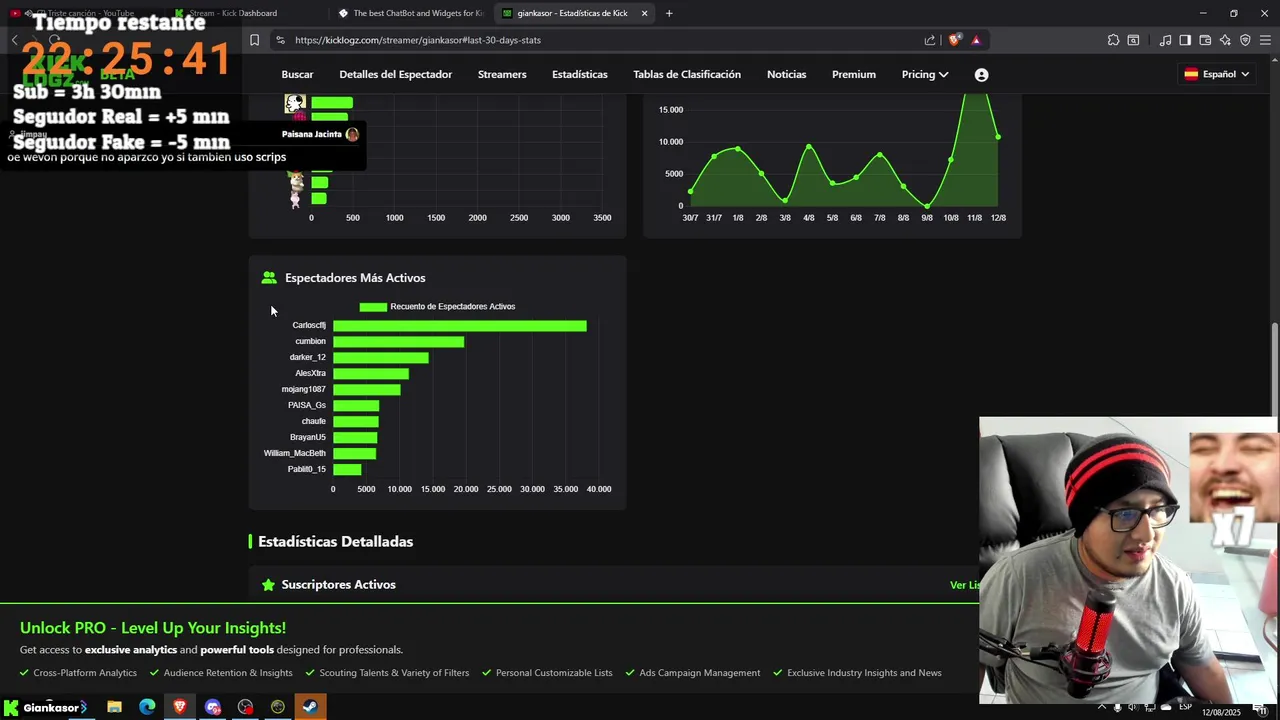
Task: Go to the Streamers page
Action: (502, 75)
